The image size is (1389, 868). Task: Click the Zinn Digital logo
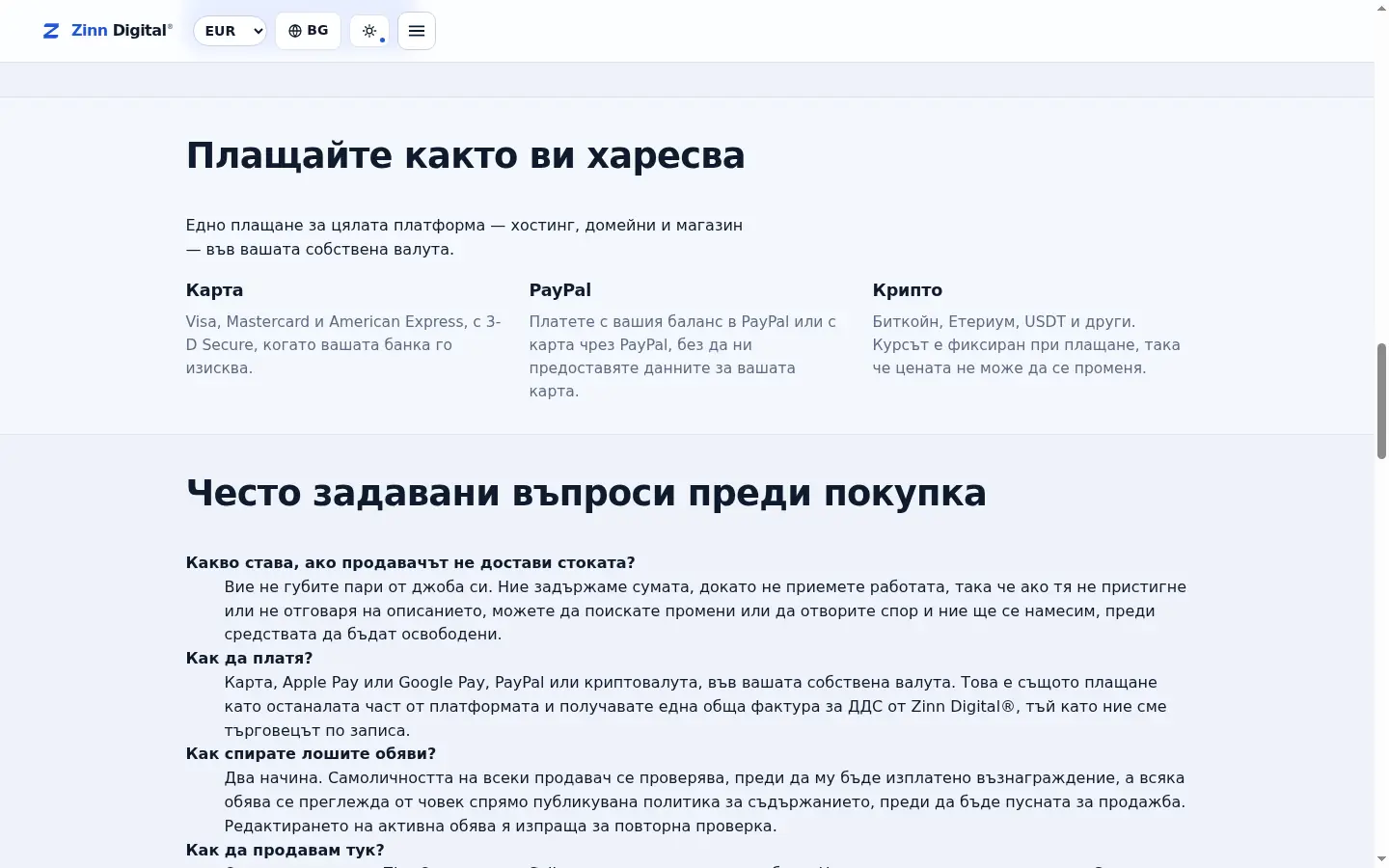107,31
